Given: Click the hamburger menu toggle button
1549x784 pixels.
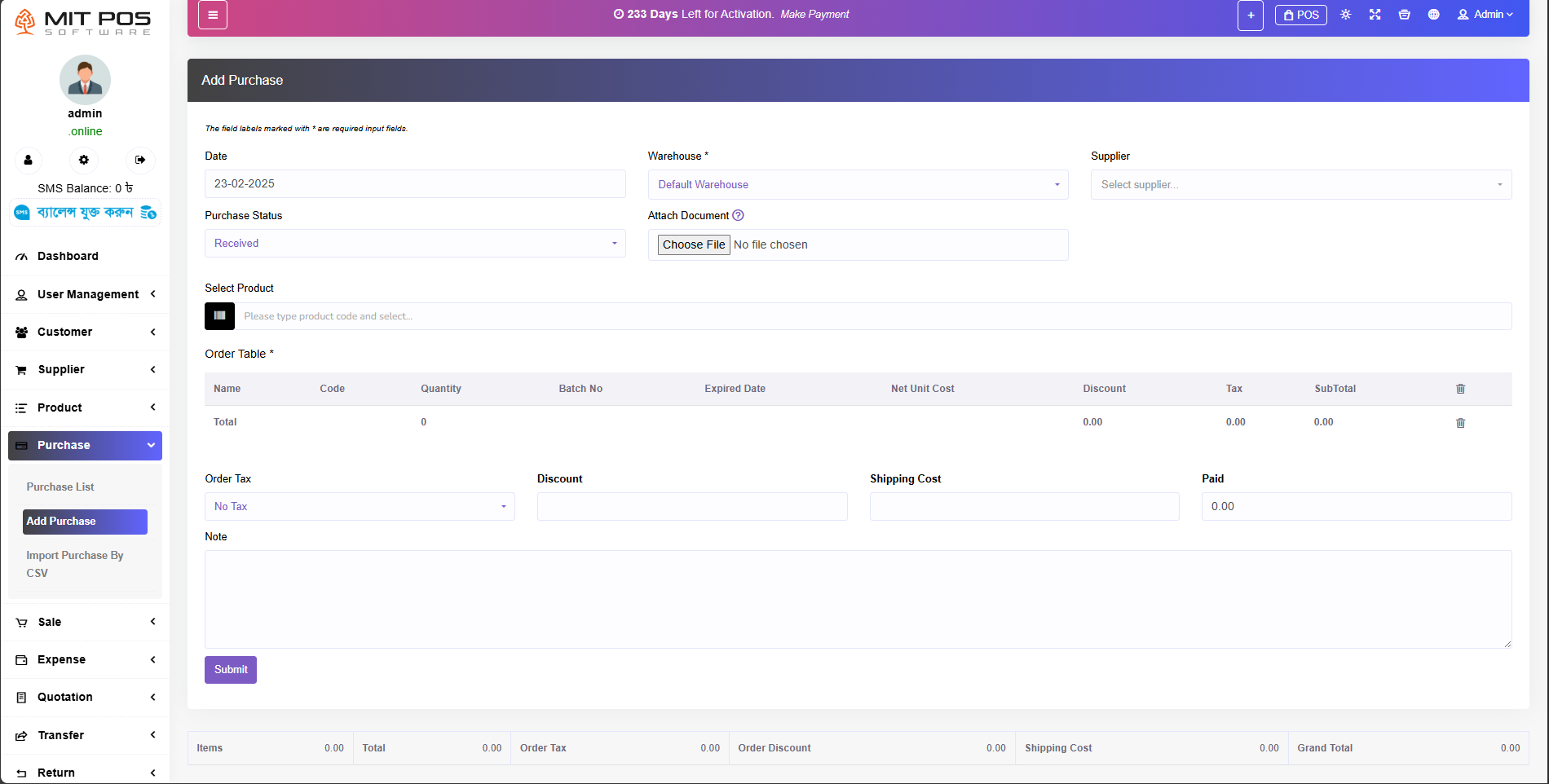Looking at the screenshot, I should pos(212,15).
